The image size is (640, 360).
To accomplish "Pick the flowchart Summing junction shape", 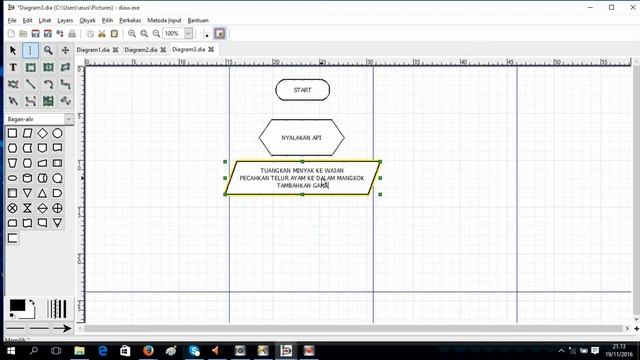I will pyautogui.click(x=12, y=208).
